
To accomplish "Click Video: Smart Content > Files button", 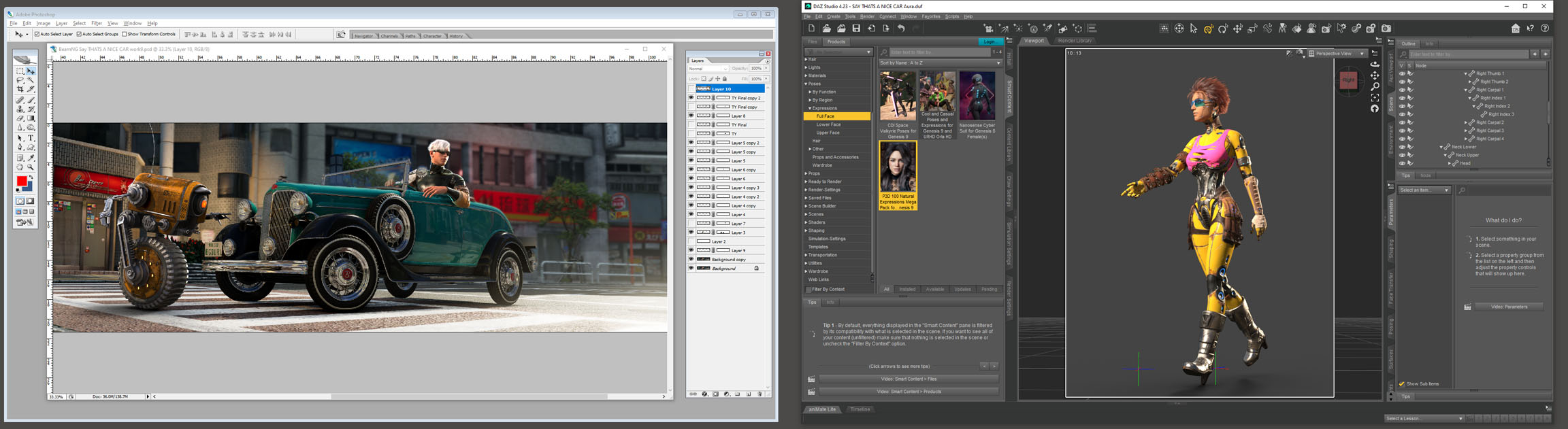I will pos(909,379).
